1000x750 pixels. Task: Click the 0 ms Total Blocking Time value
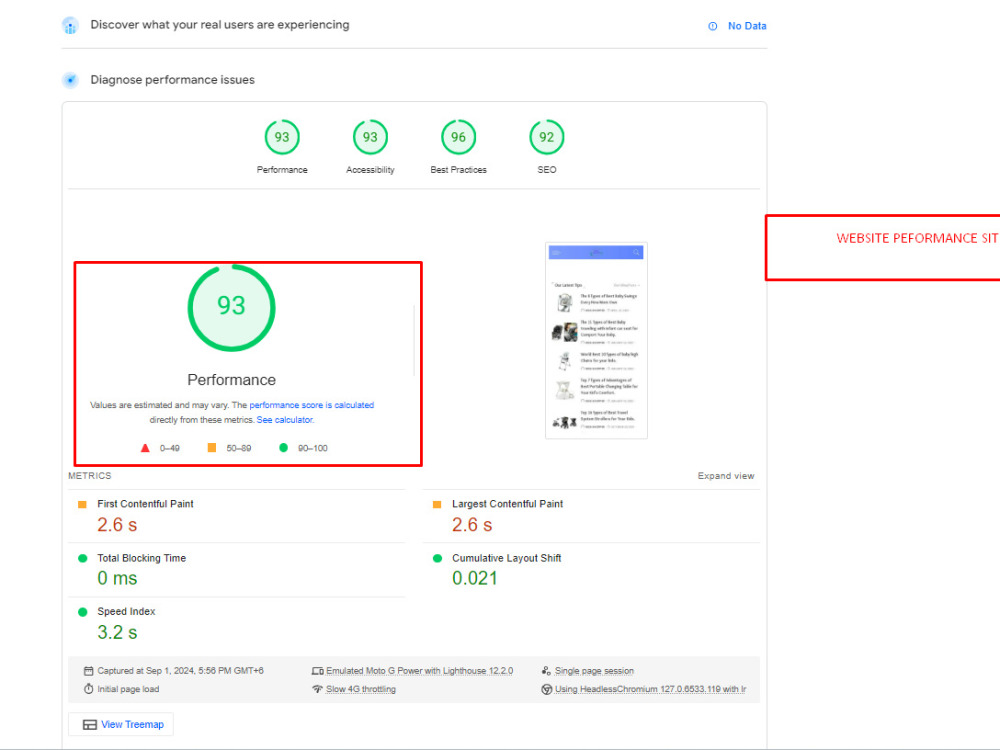pyautogui.click(x=117, y=578)
